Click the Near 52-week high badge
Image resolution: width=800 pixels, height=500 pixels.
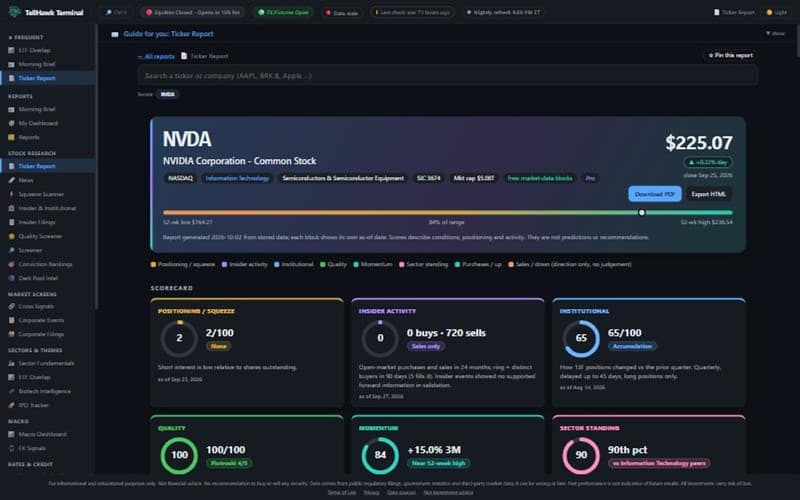[438, 463]
